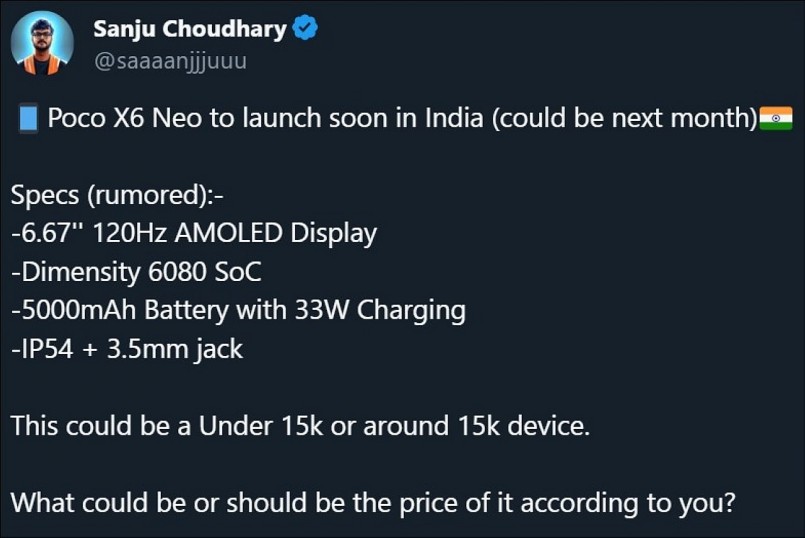
Task: Open the Sanju Choudhary display name
Action: (190, 29)
